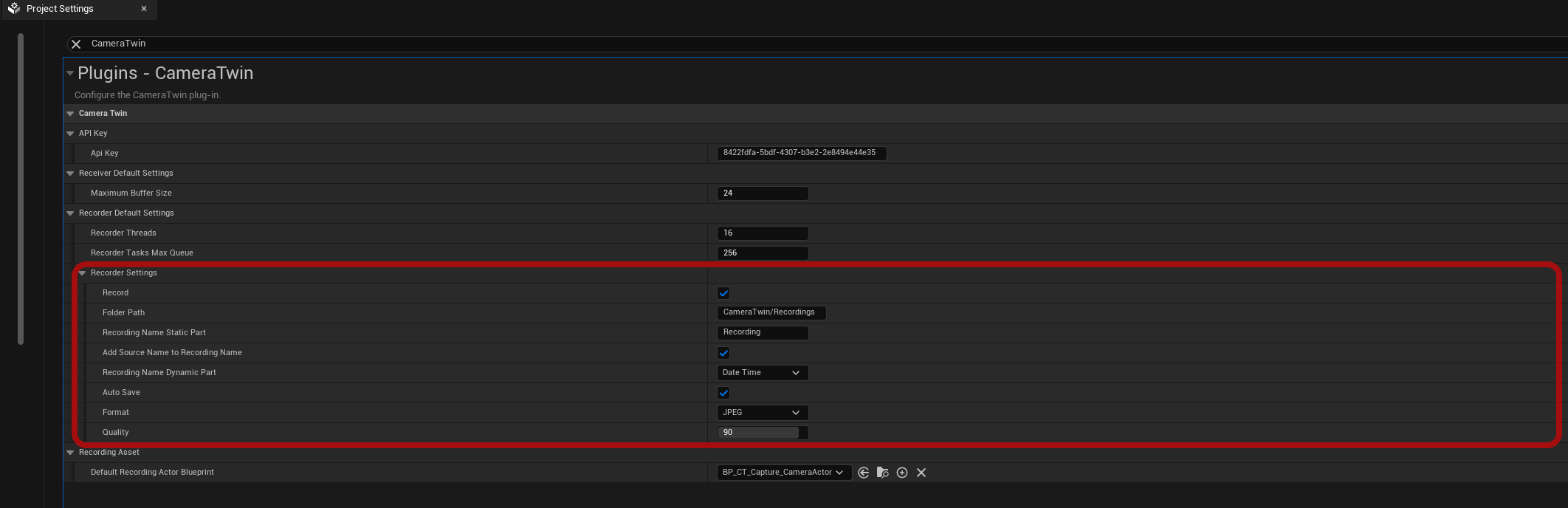
Task: Click the Folder Path input field
Action: tap(771, 312)
